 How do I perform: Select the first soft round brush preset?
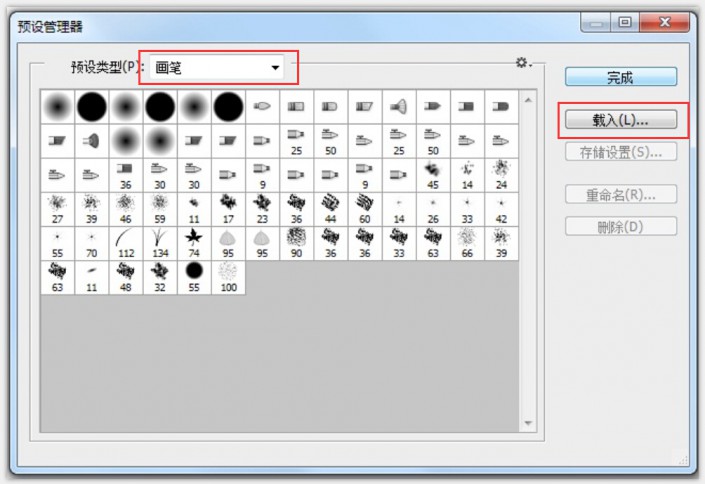click(x=57, y=105)
